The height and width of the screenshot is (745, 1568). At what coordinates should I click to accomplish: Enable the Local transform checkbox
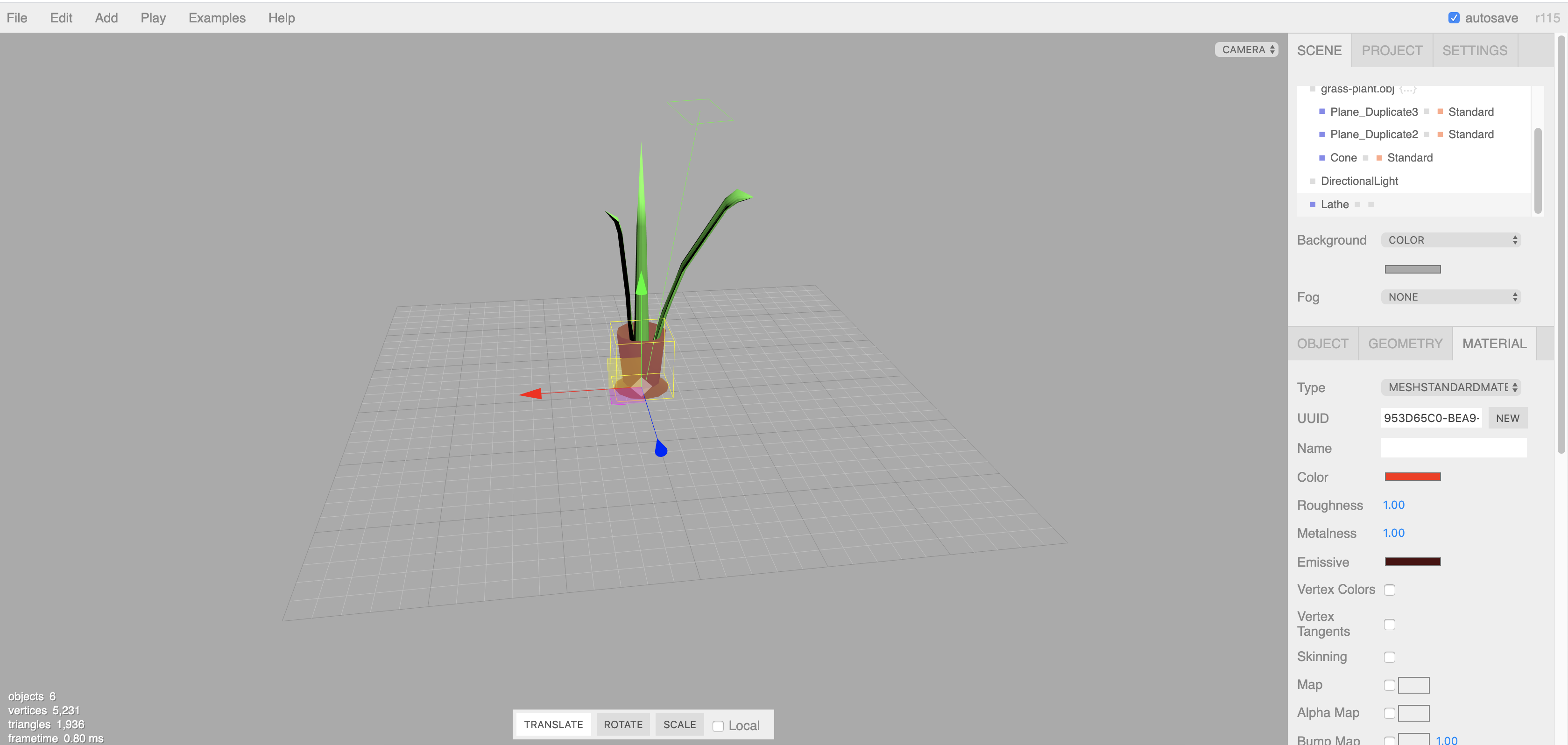click(x=718, y=725)
